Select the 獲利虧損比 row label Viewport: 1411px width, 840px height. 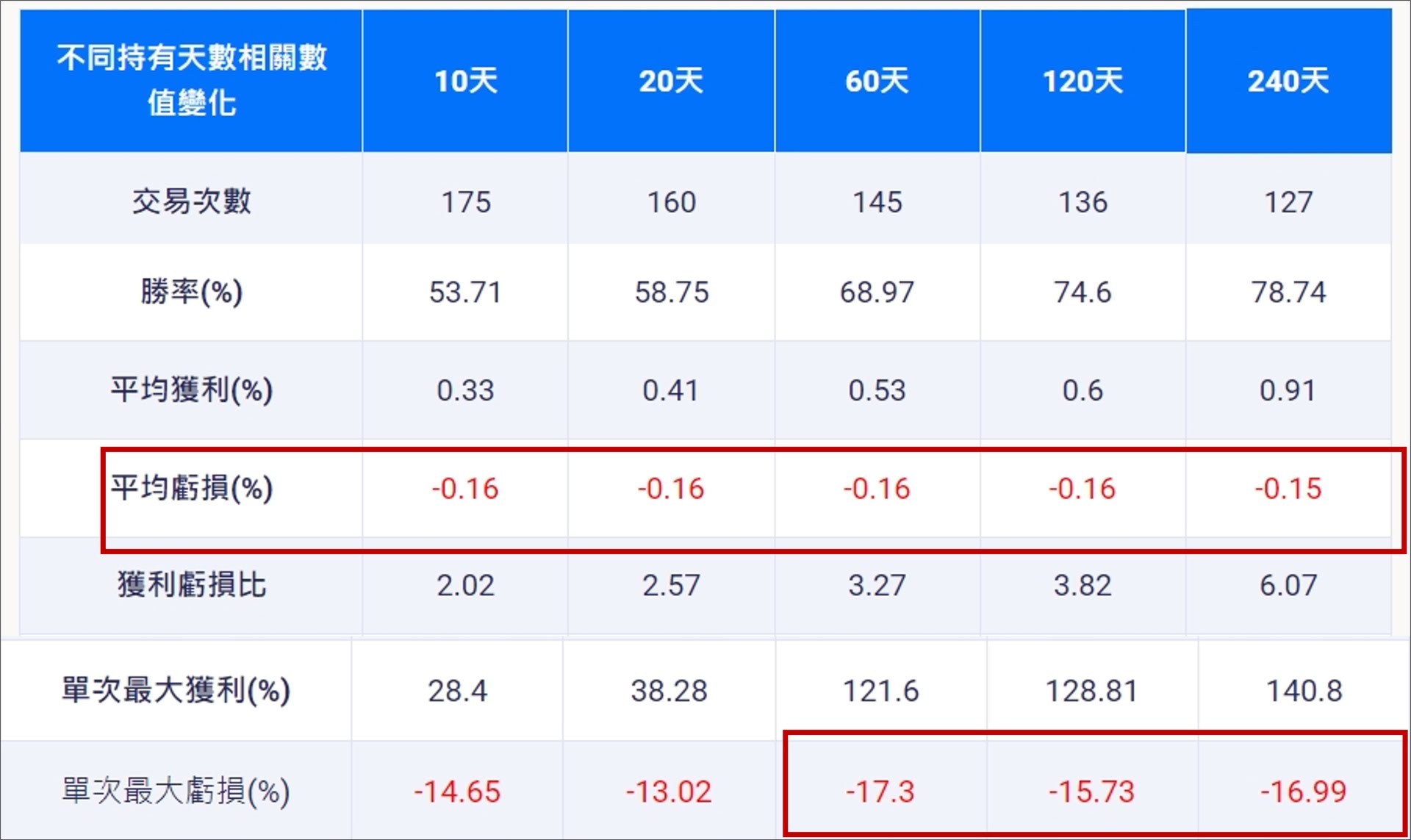(191, 585)
